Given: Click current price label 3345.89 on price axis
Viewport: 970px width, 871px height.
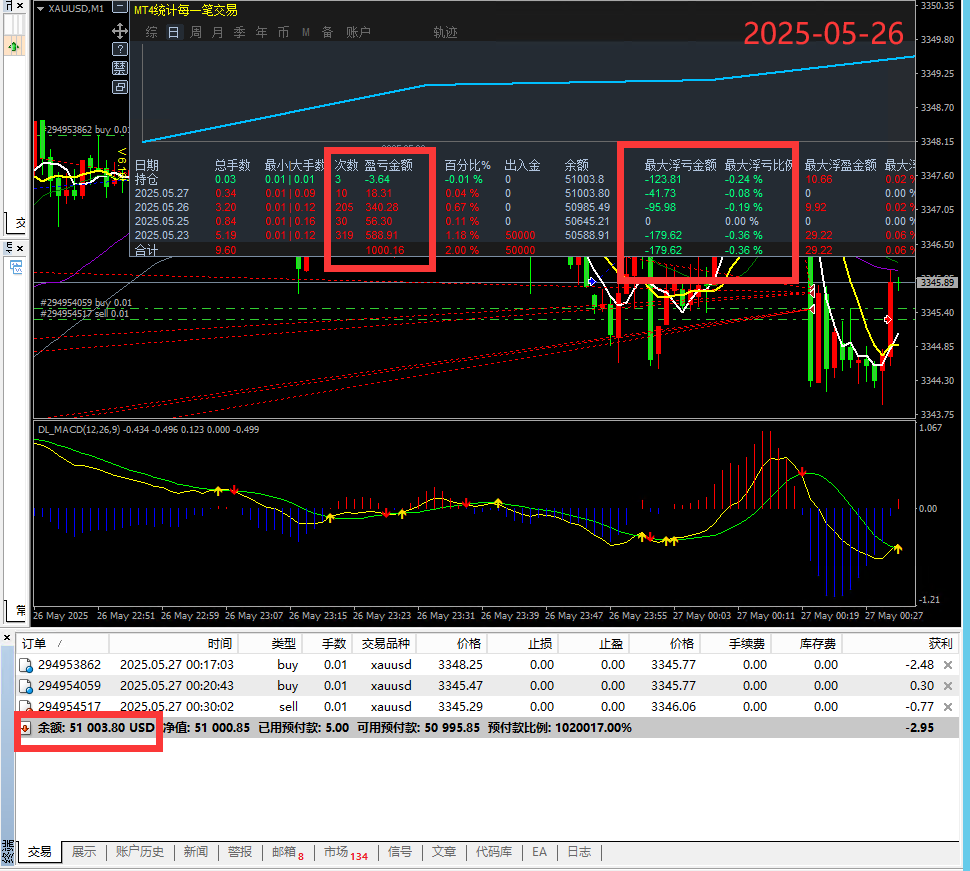Looking at the screenshot, I should 937,283.
